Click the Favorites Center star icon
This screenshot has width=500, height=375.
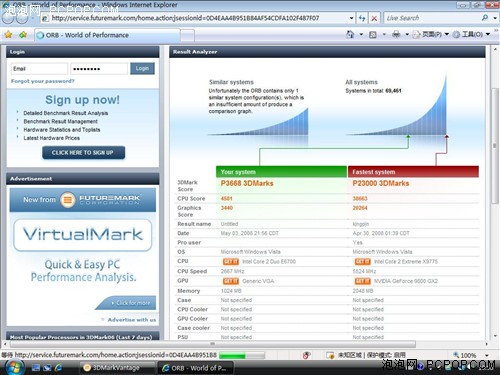coord(8,34)
